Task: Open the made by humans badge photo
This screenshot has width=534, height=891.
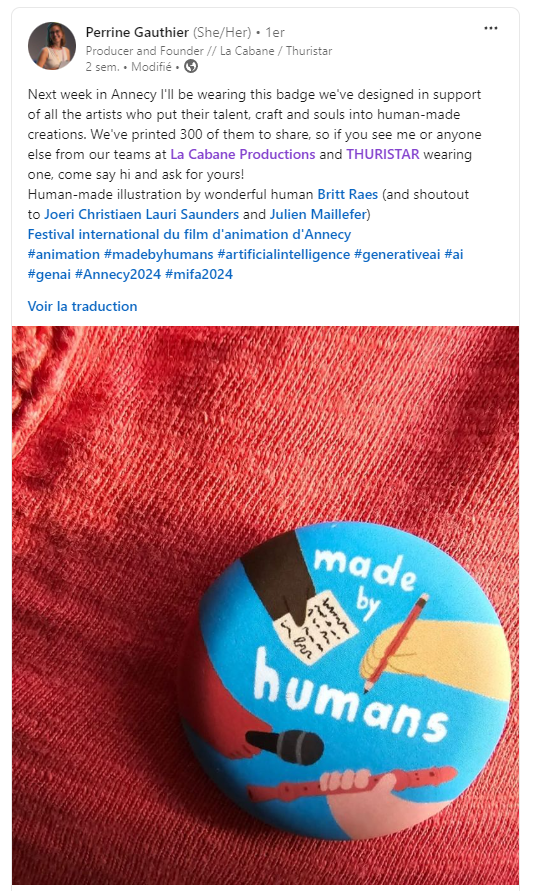Action: tap(265, 605)
